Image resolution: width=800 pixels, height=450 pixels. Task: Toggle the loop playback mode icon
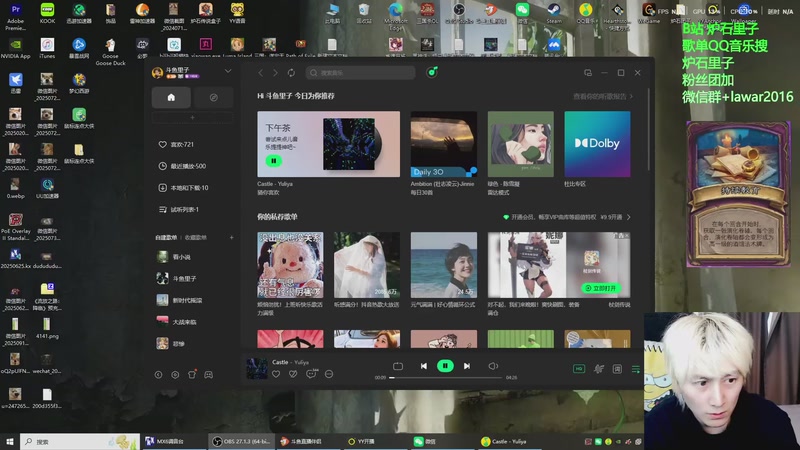[x=398, y=366]
